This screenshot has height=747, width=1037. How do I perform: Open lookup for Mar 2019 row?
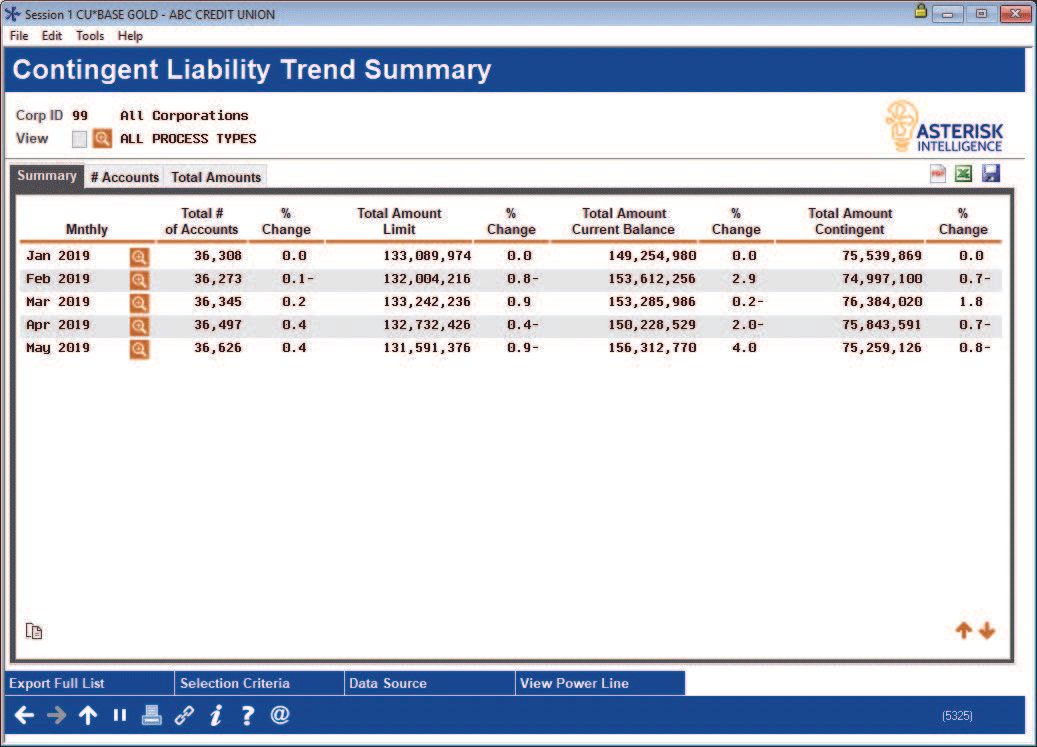pos(139,303)
